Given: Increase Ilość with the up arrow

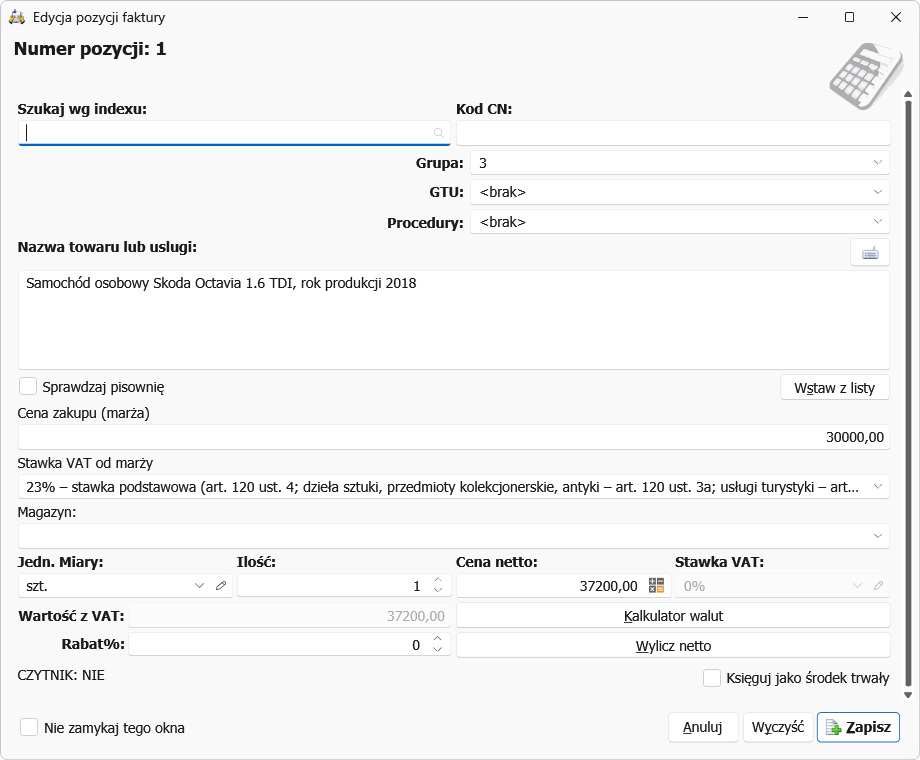Looking at the screenshot, I should (438, 580).
